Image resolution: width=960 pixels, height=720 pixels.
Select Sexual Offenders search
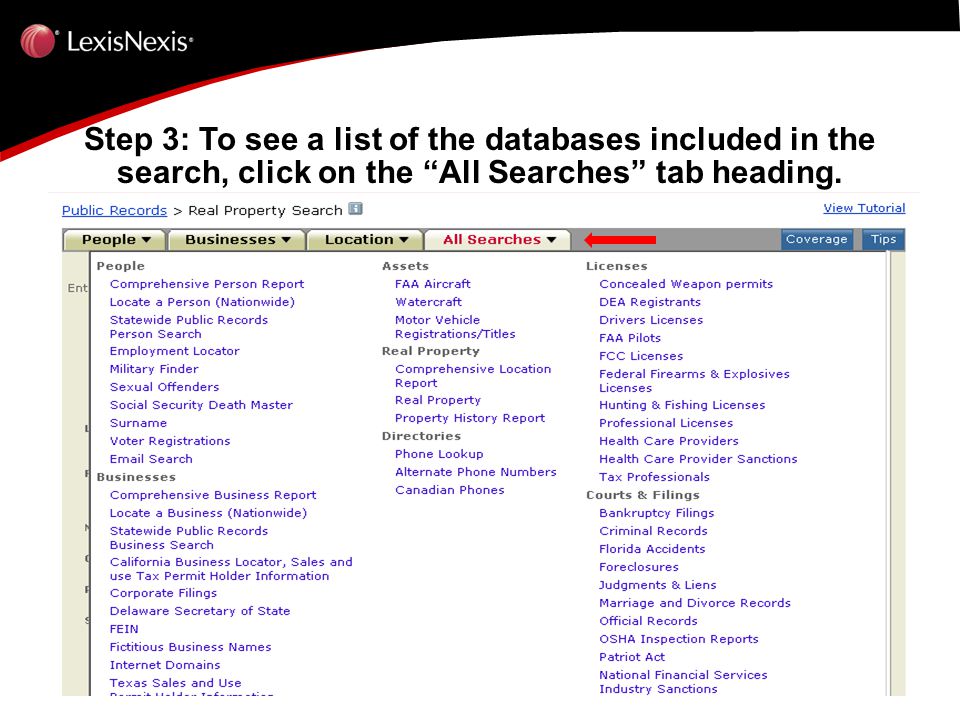[x=165, y=387]
